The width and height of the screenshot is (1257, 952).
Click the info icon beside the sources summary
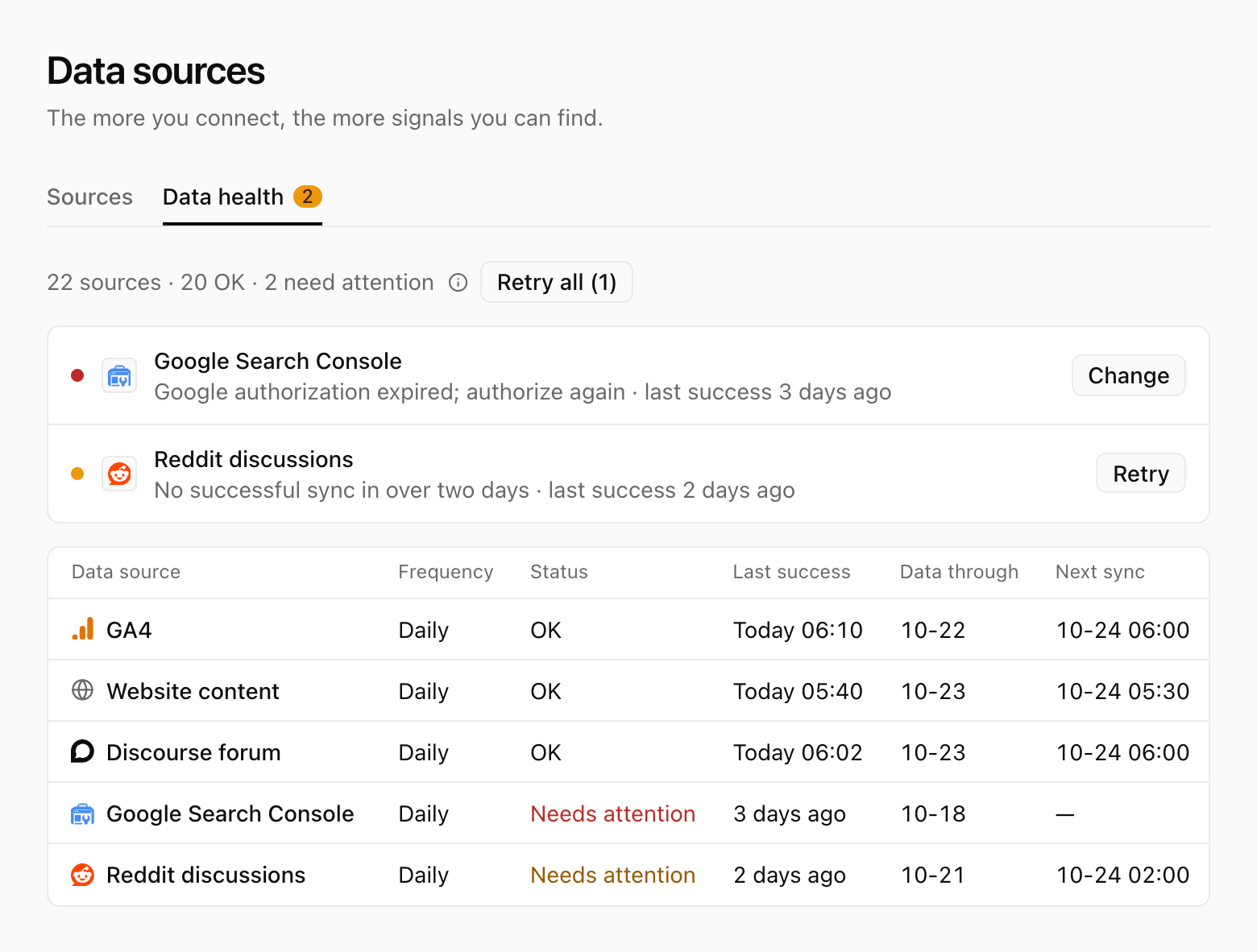(458, 283)
